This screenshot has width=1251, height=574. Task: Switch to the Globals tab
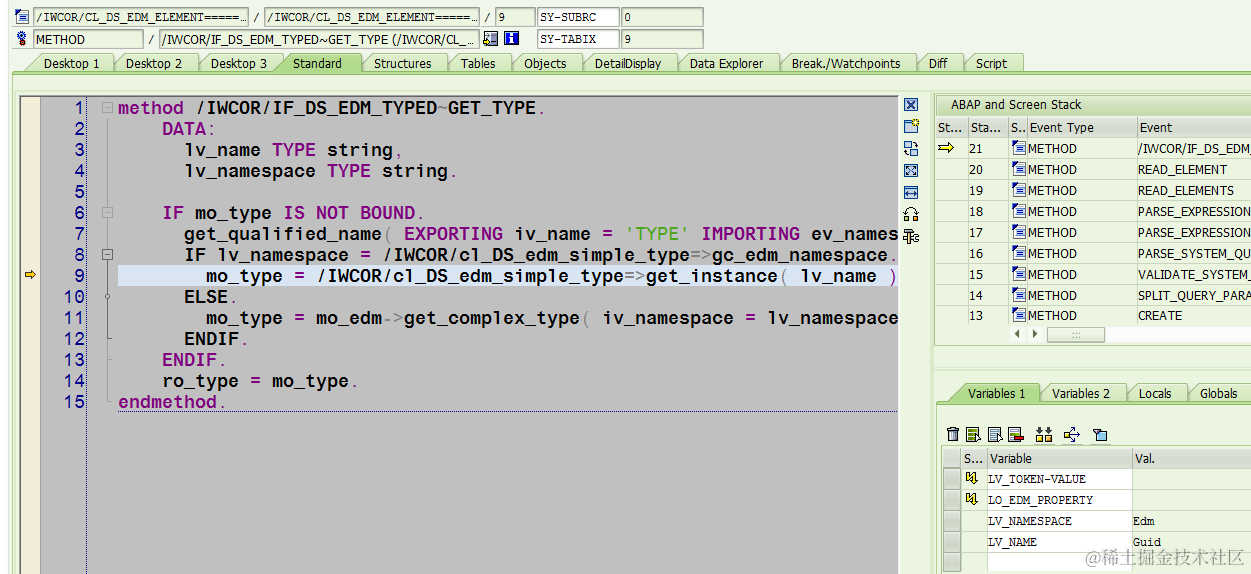tap(1219, 393)
